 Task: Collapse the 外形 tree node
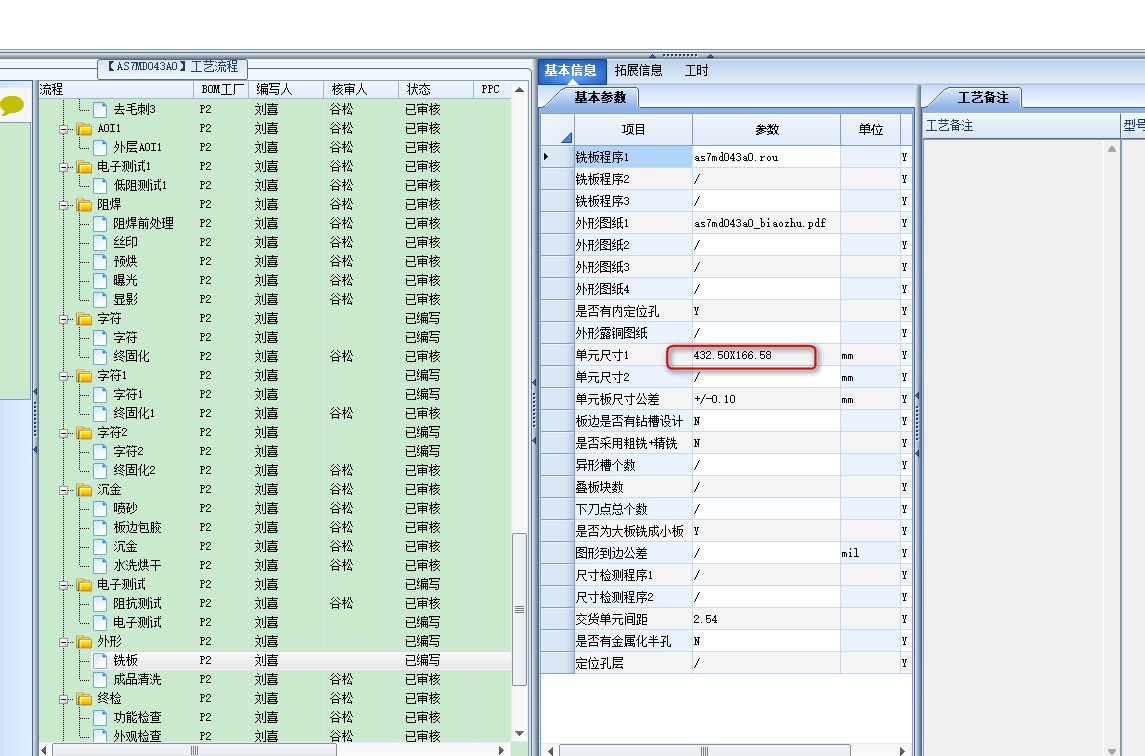(64, 642)
